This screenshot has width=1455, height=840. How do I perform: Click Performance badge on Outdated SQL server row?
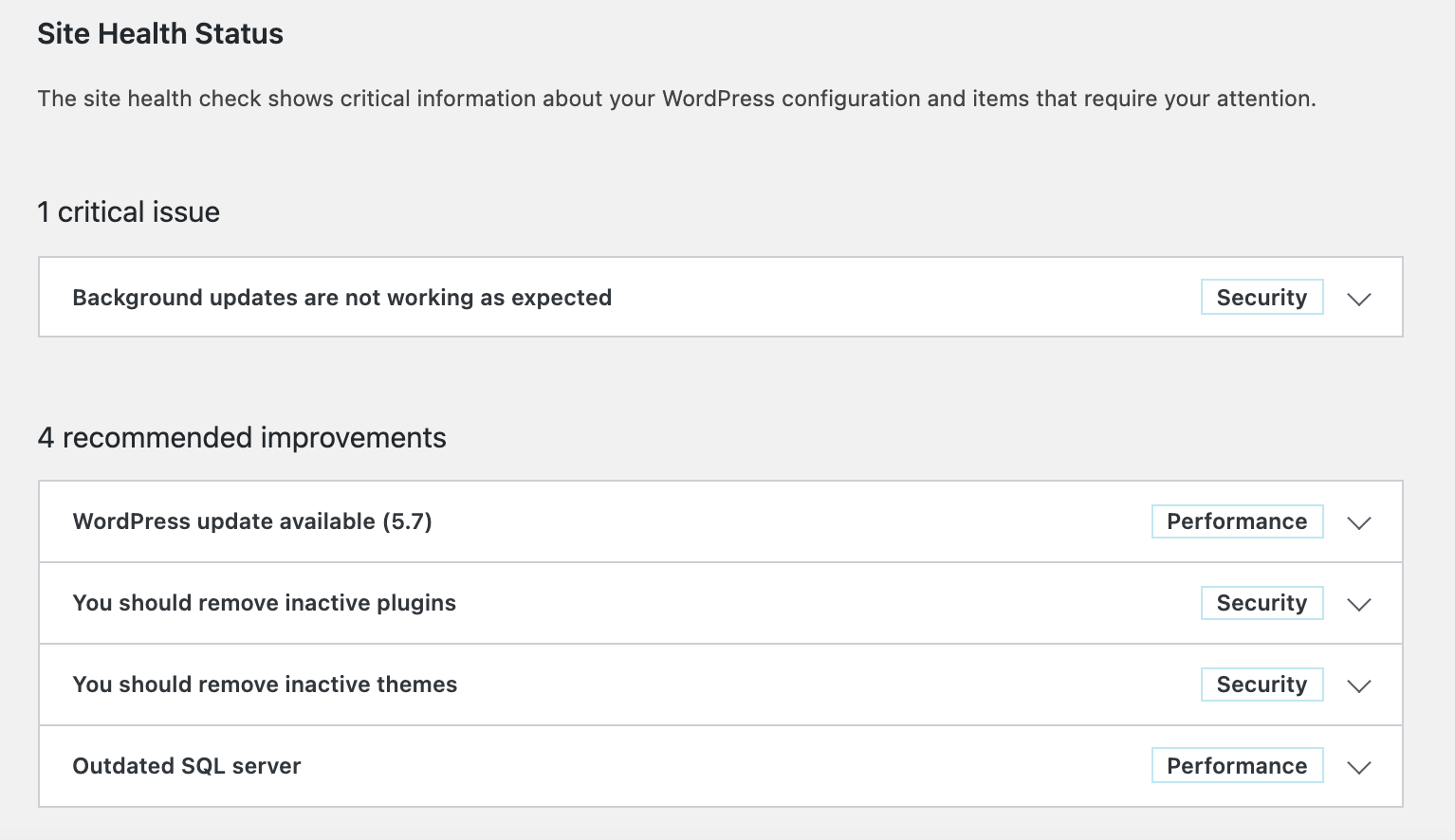(1237, 766)
